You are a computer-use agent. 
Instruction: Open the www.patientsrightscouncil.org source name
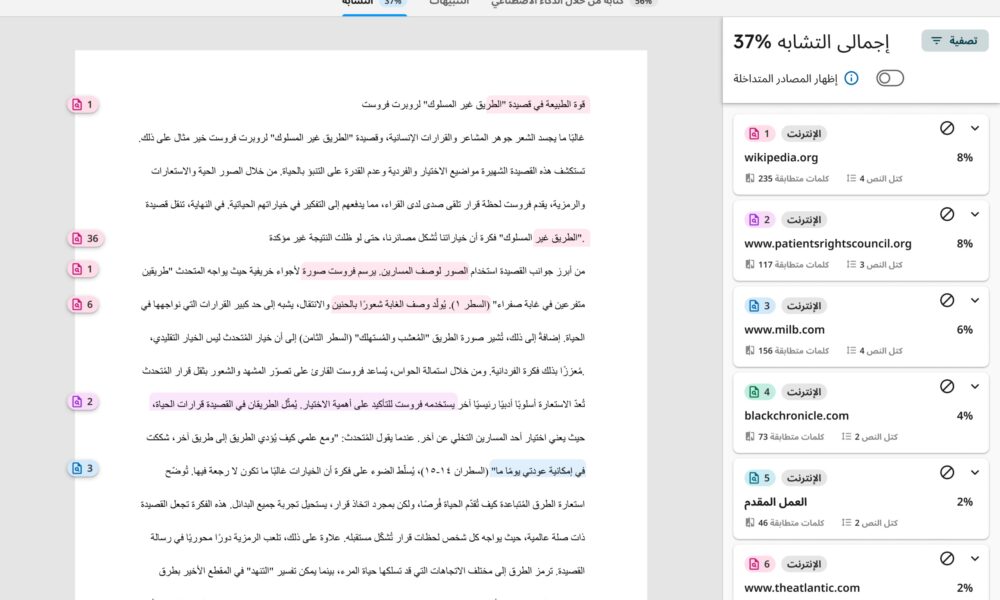[x=828, y=244]
